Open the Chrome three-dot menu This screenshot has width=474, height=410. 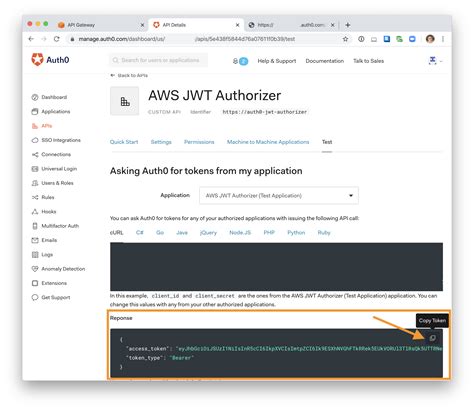[x=443, y=39]
